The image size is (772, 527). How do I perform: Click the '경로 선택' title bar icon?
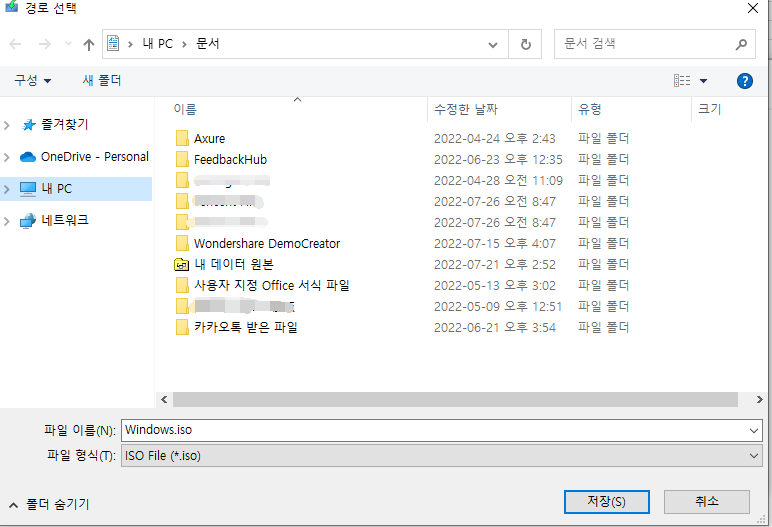click(x=11, y=6)
